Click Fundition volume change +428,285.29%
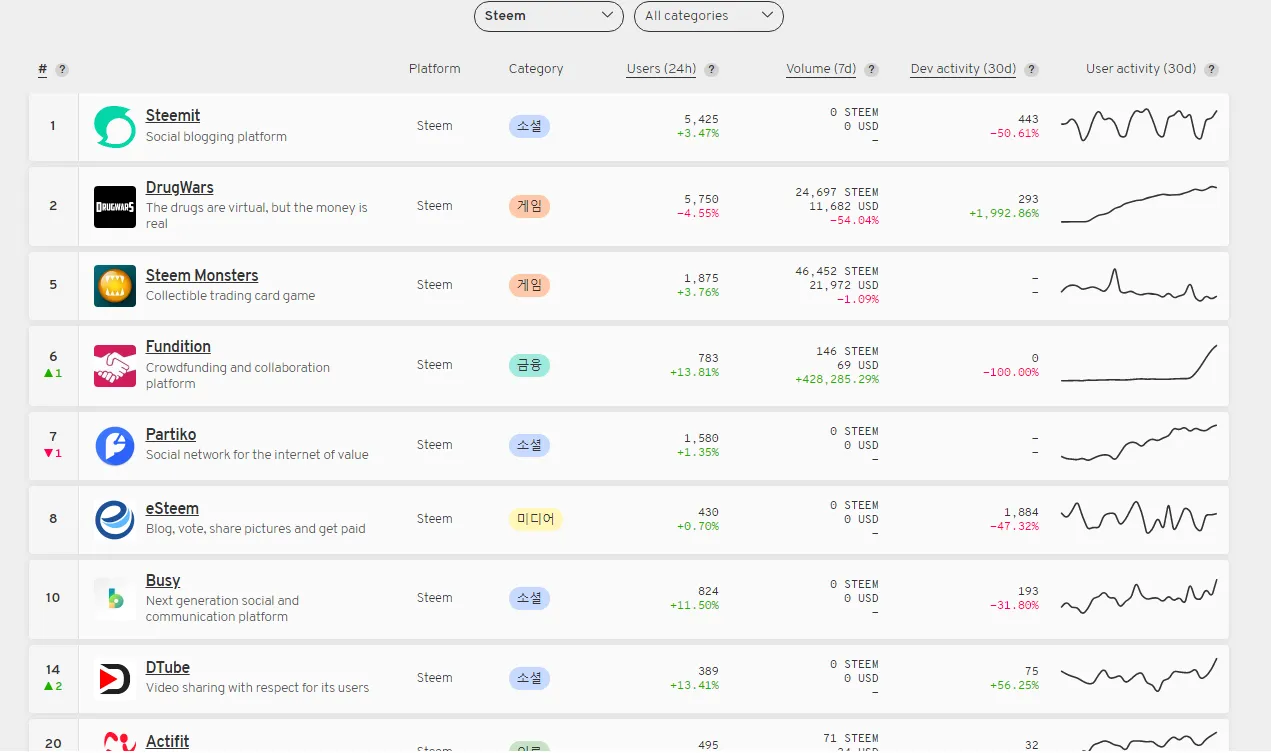 (x=837, y=380)
